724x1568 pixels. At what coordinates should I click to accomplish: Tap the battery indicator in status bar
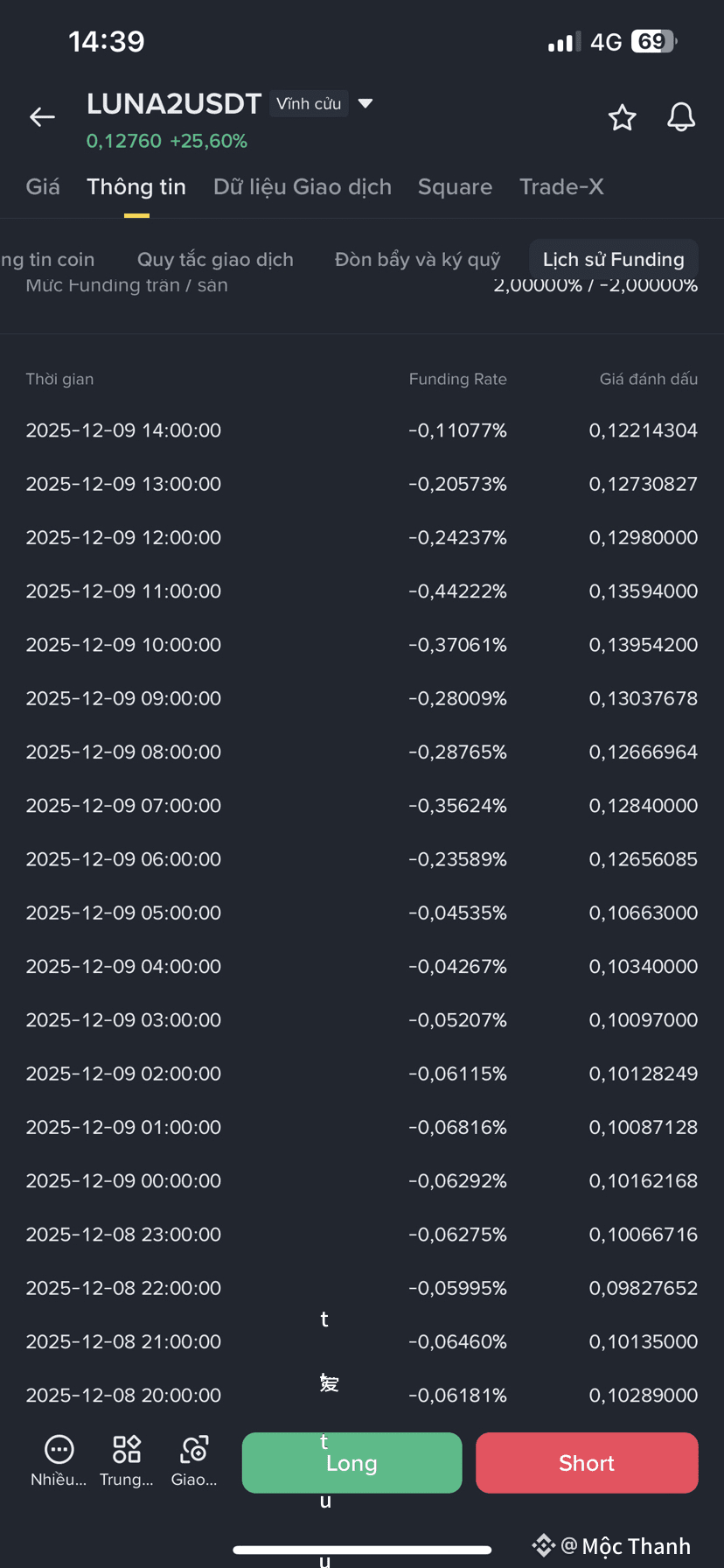pos(654,41)
